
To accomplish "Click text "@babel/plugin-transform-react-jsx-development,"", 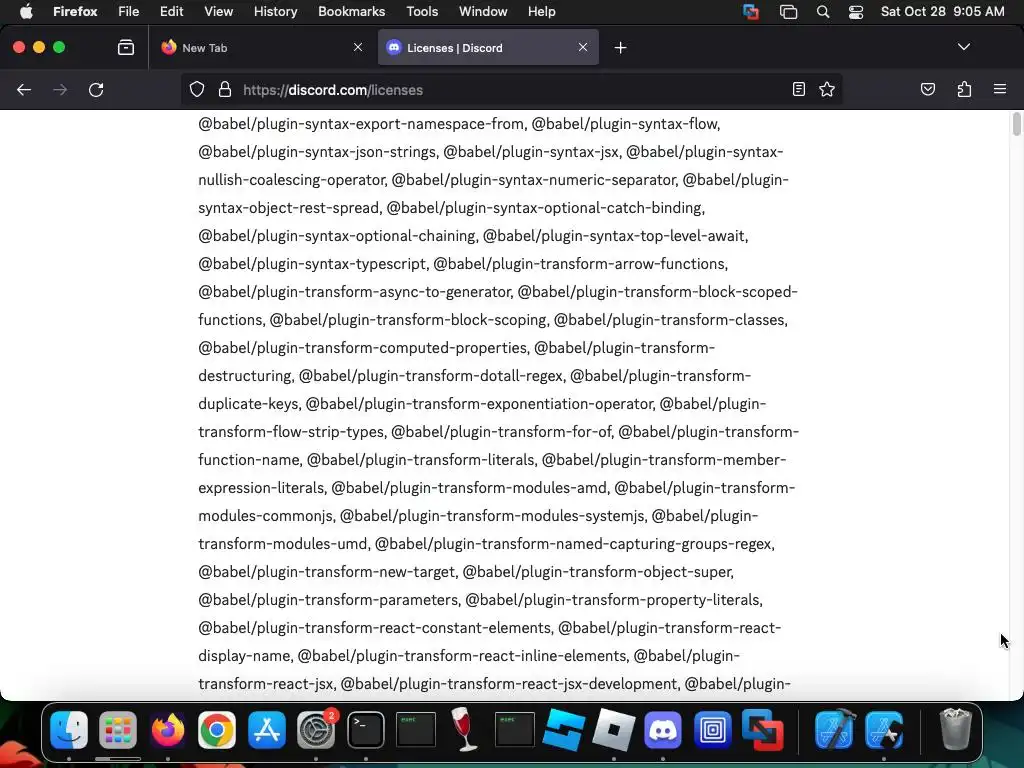I will point(510,684).
